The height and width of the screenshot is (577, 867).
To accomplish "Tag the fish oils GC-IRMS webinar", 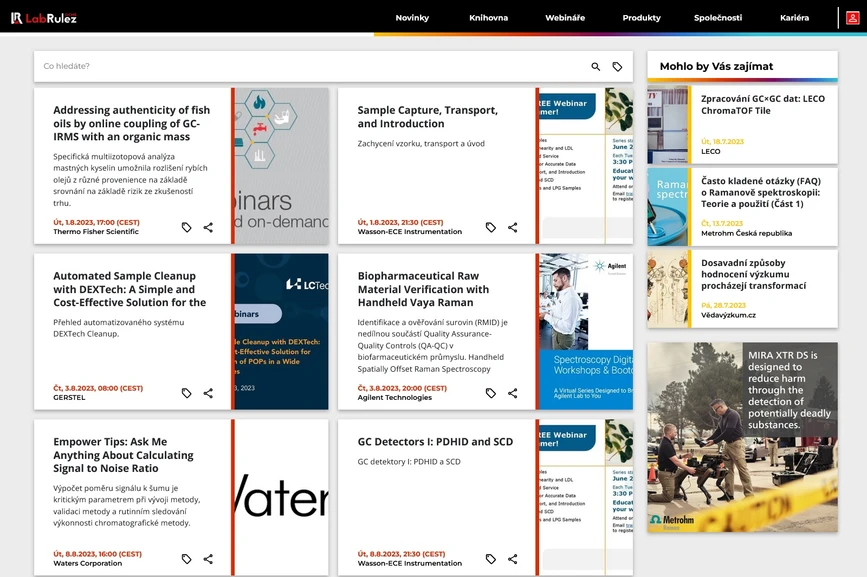I will (186, 227).
